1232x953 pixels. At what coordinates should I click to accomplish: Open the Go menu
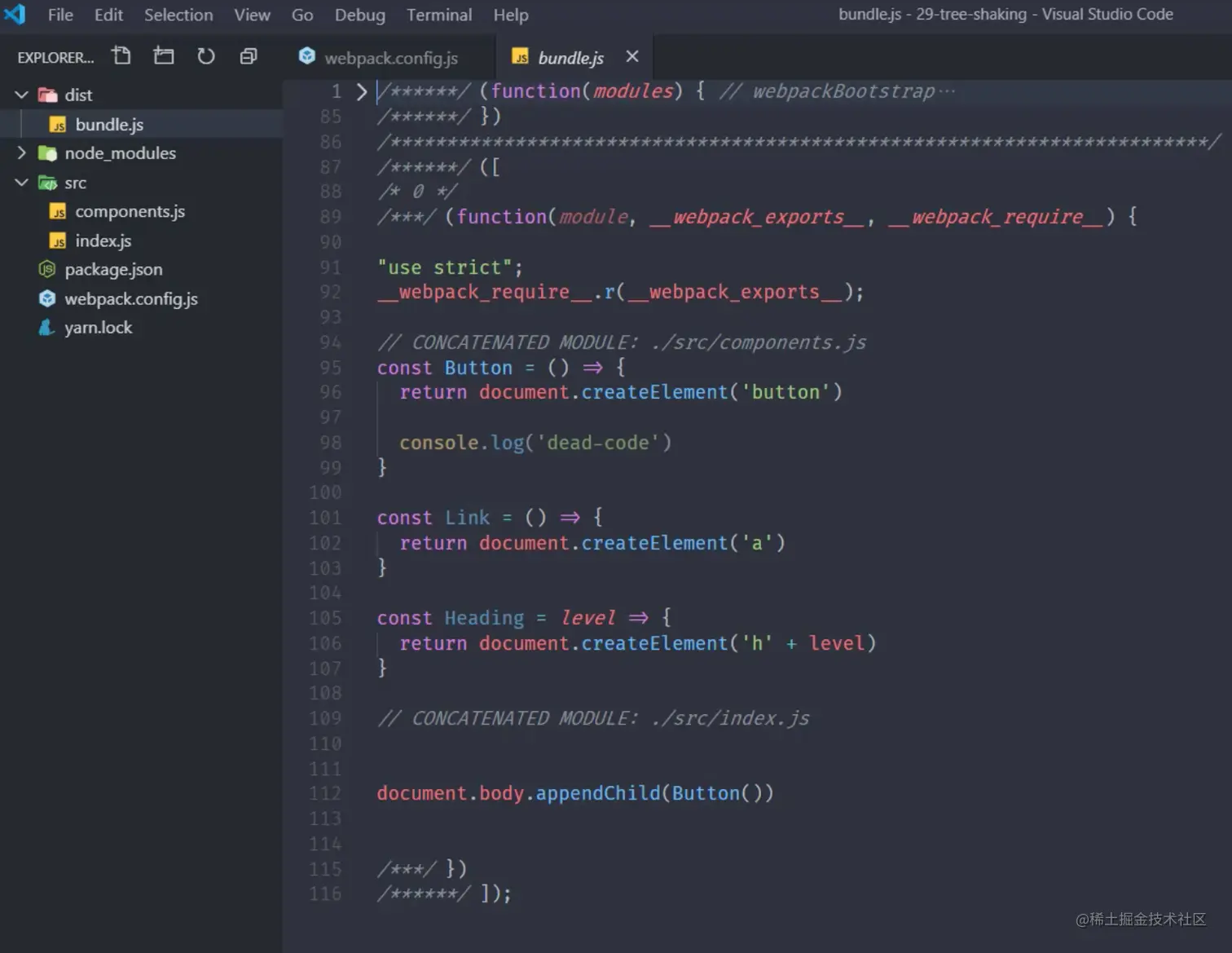[302, 15]
